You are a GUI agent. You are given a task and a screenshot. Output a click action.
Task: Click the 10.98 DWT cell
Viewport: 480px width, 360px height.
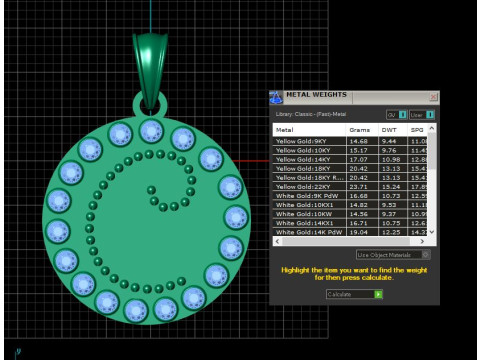pos(393,159)
